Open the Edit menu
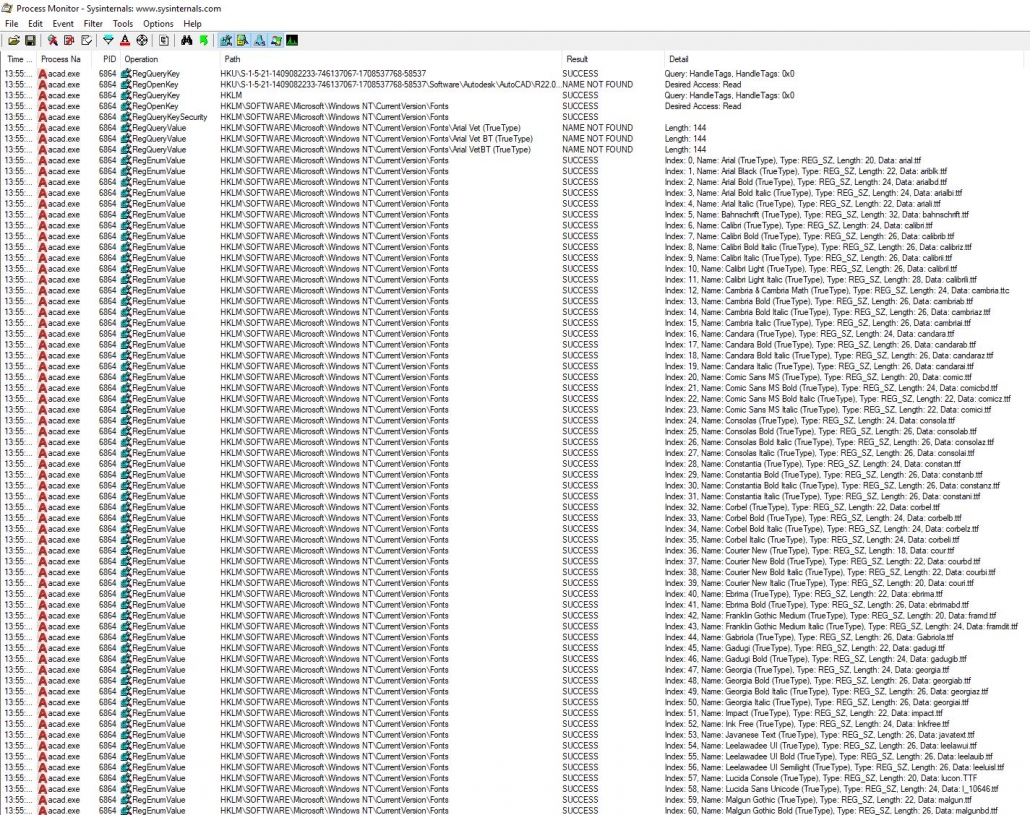 coord(35,24)
